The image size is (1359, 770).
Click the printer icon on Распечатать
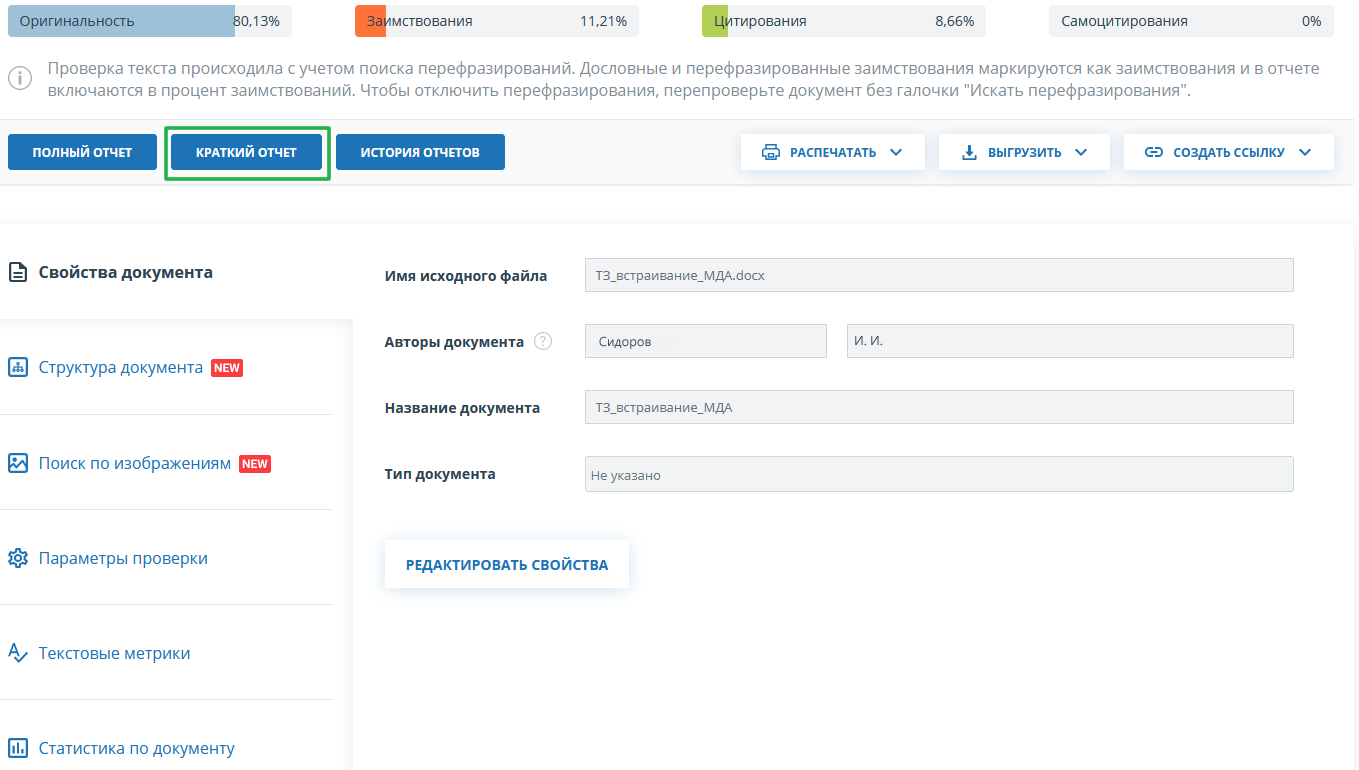pyautogui.click(x=770, y=152)
